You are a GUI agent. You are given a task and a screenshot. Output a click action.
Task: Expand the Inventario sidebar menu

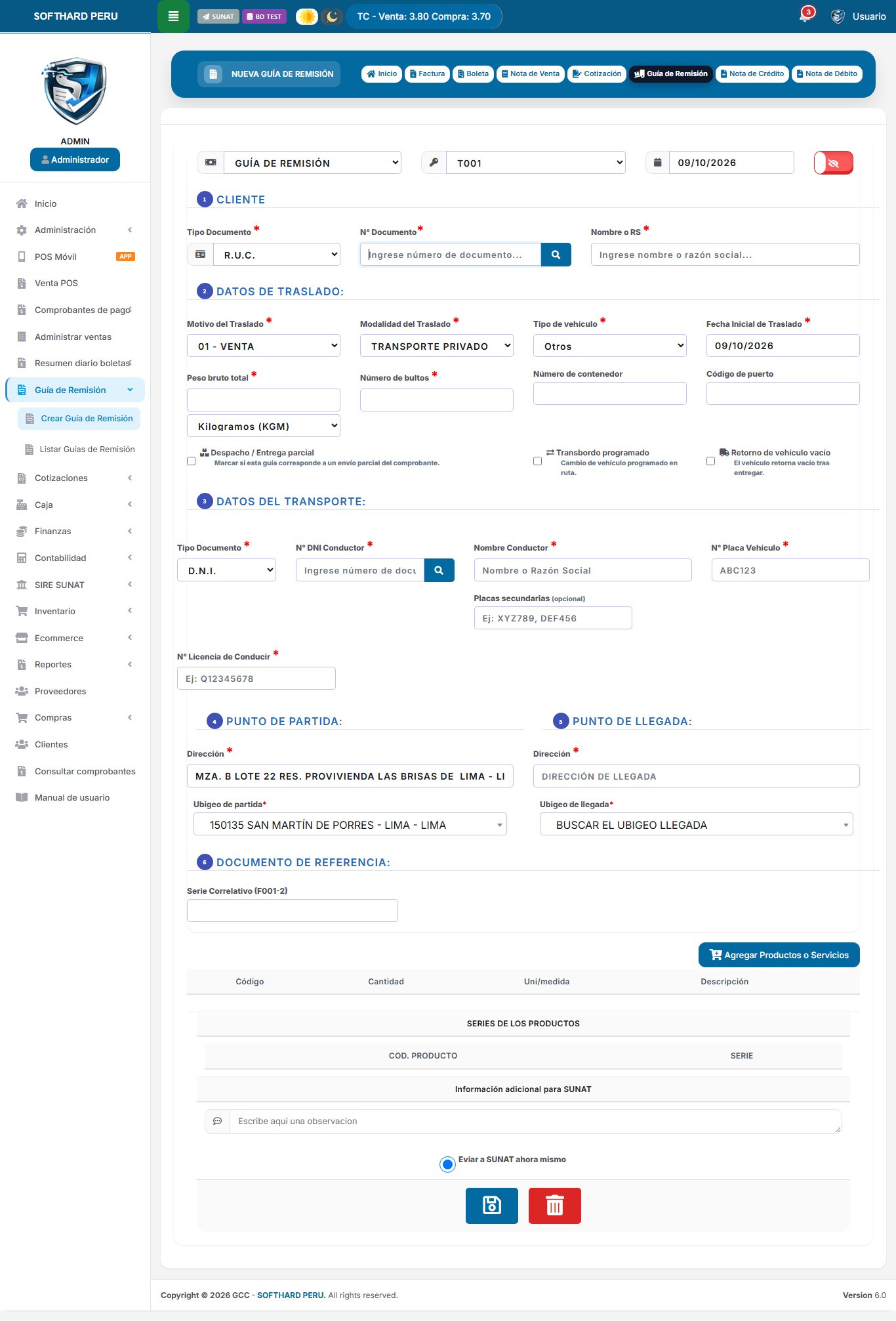point(75,611)
